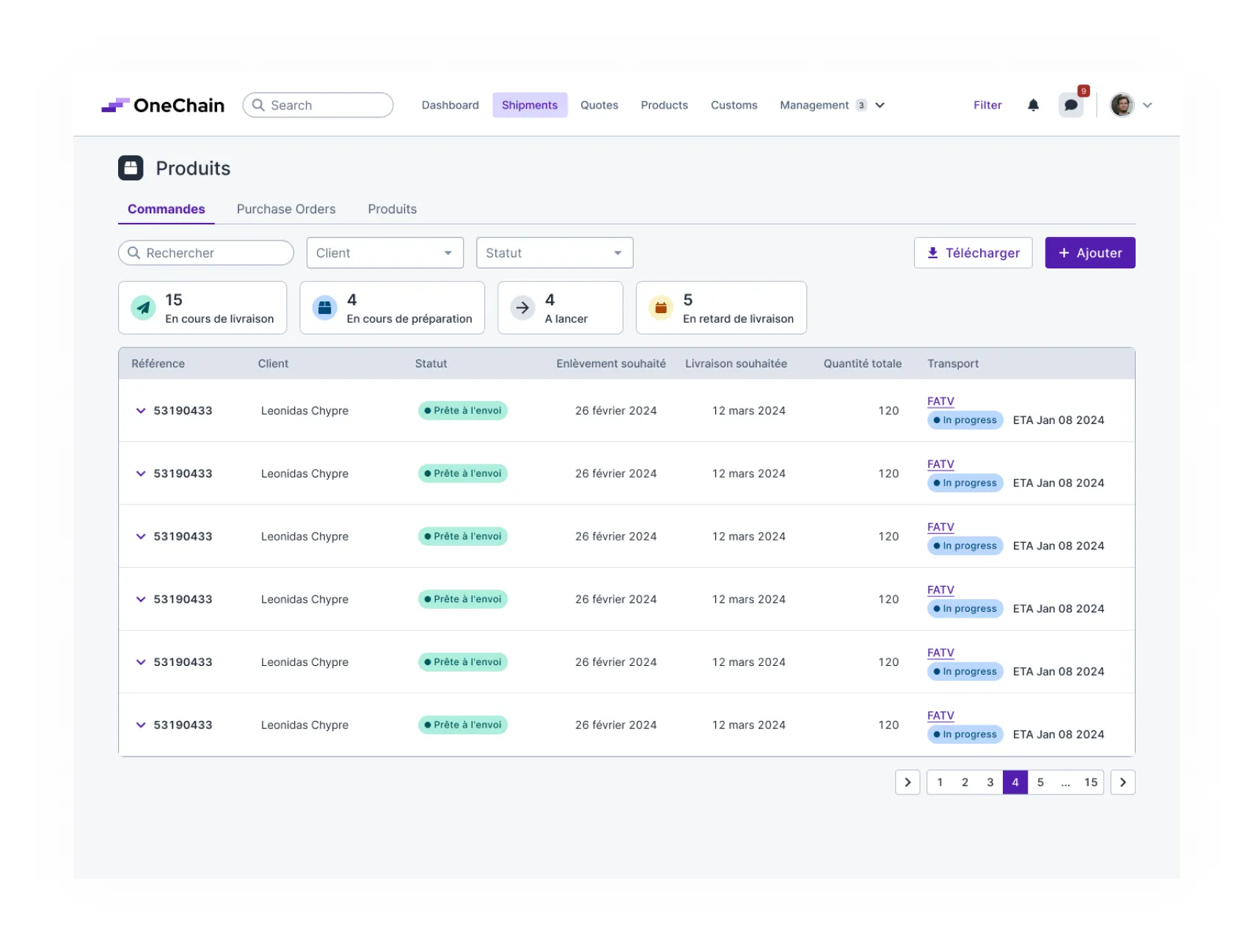Select the Shipments nav item
This screenshot has height=952, width=1253.
pyautogui.click(x=530, y=105)
